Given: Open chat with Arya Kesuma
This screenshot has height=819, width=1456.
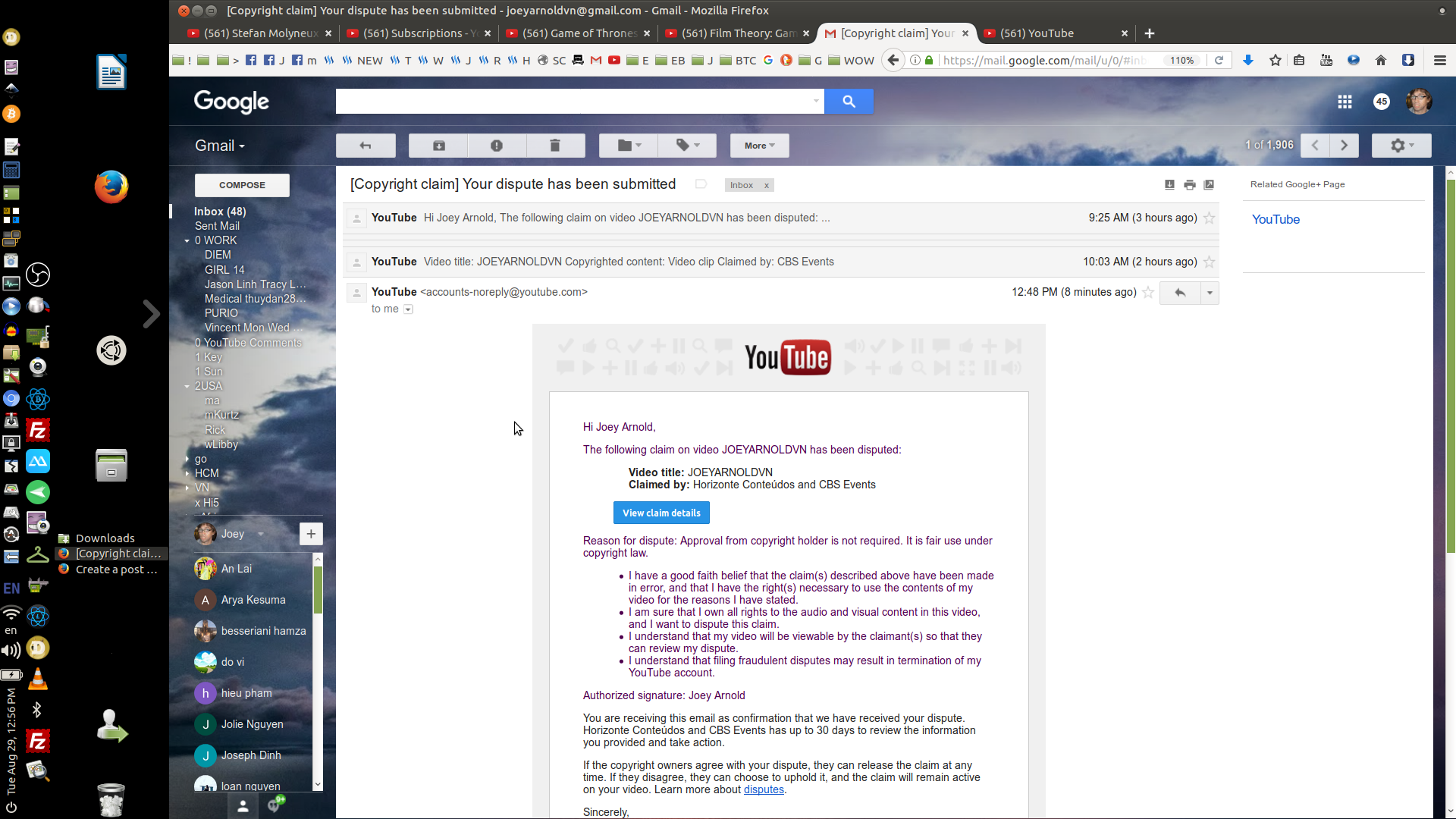Looking at the screenshot, I should [253, 600].
